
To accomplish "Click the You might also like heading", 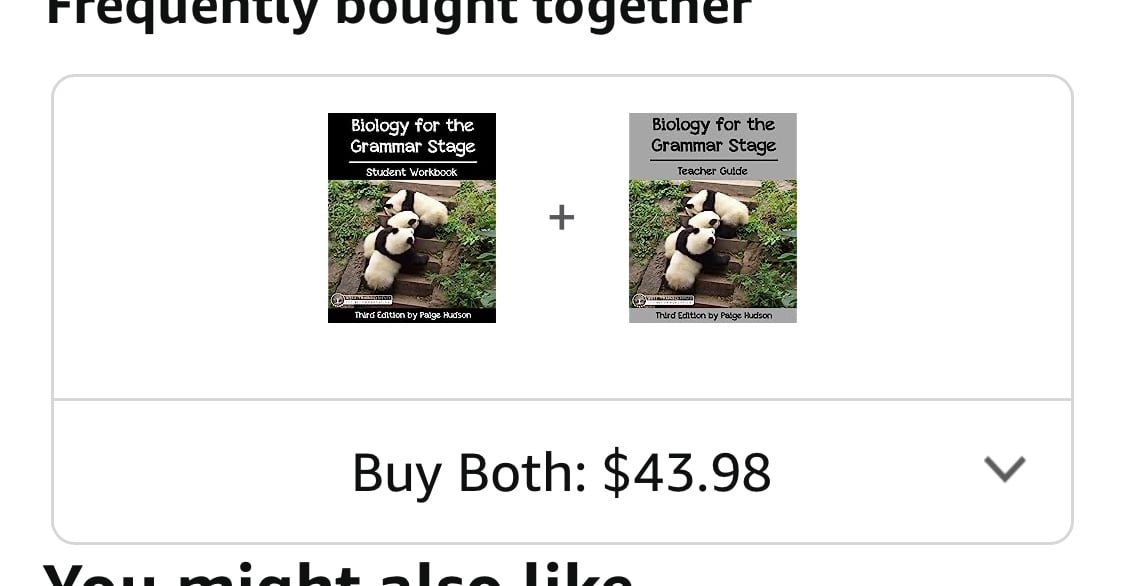I will tap(337, 574).
